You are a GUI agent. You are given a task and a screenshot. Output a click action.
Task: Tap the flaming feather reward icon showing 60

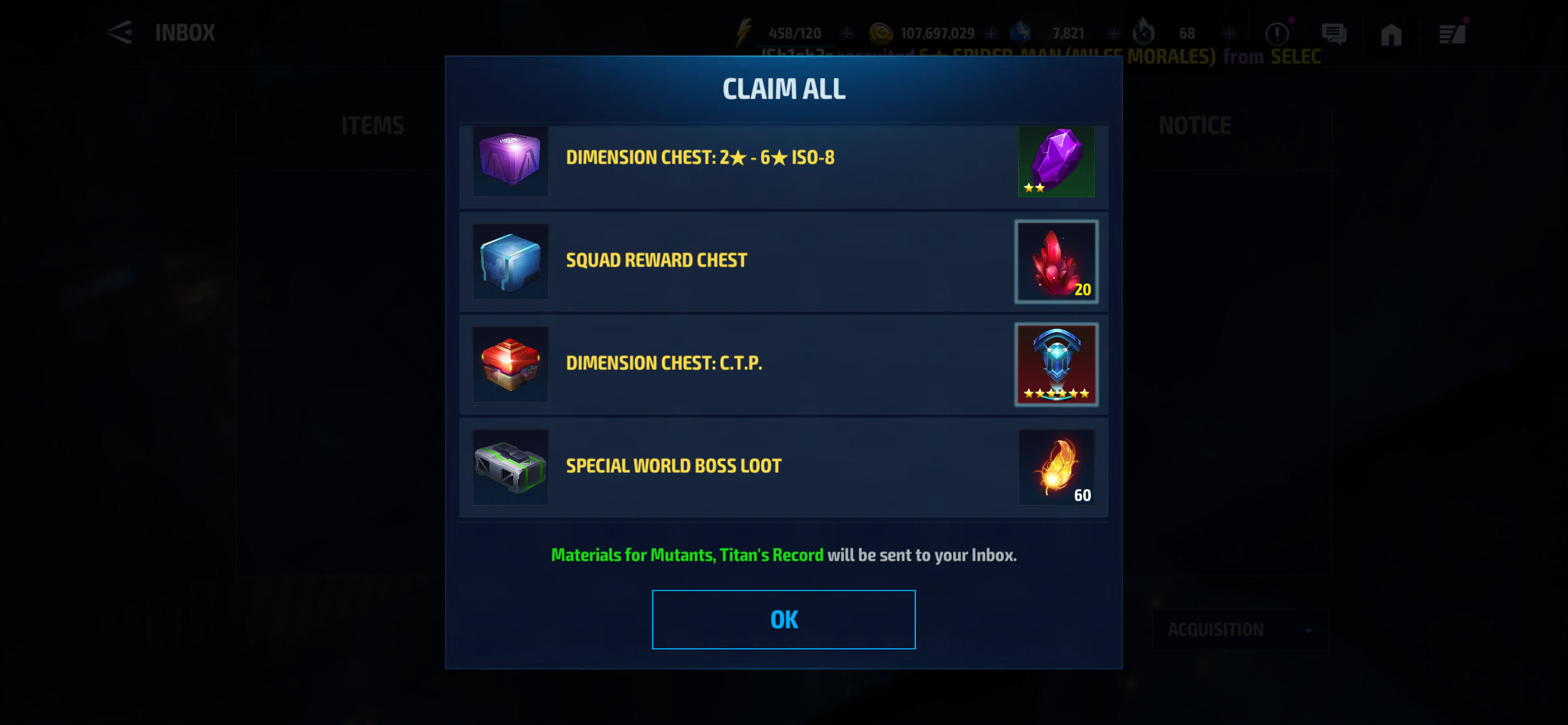click(x=1056, y=467)
